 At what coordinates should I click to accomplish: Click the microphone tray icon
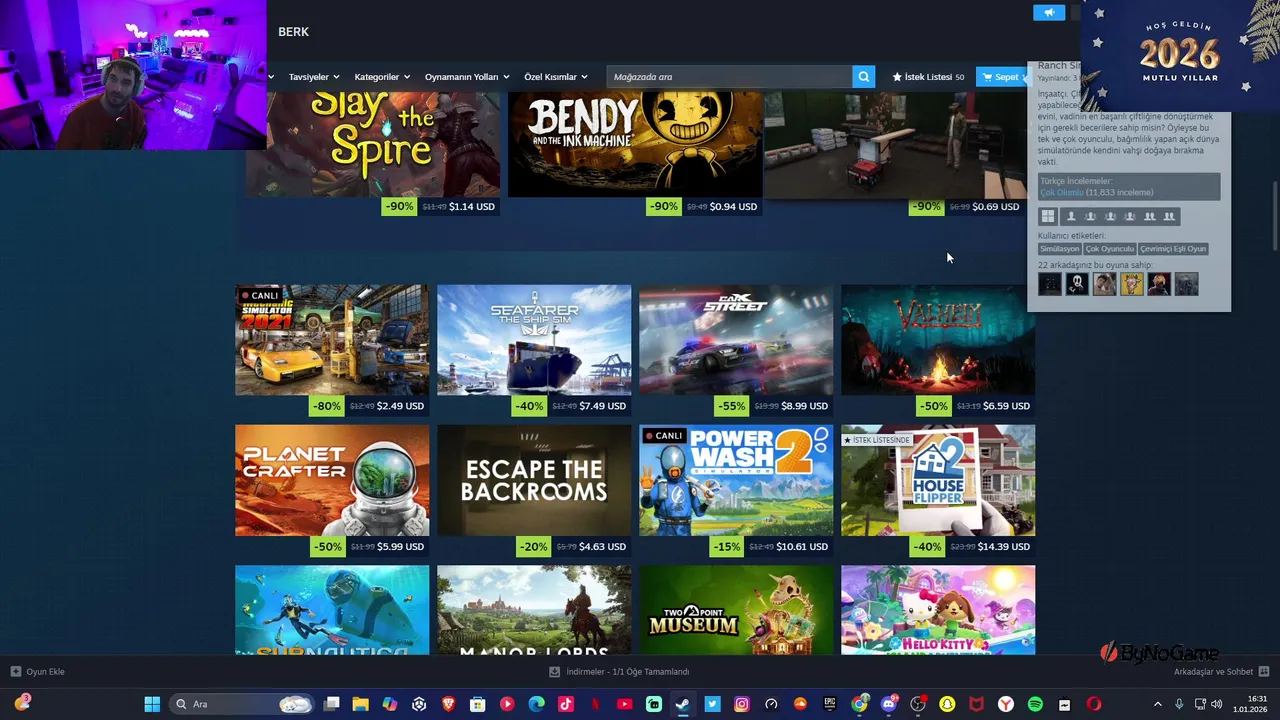pyautogui.click(x=1180, y=704)
